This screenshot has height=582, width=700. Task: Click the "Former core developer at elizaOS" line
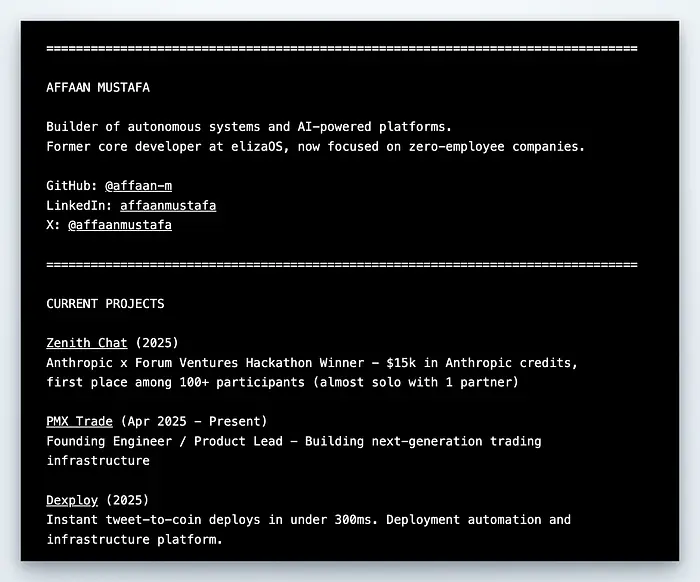[315, 147]
